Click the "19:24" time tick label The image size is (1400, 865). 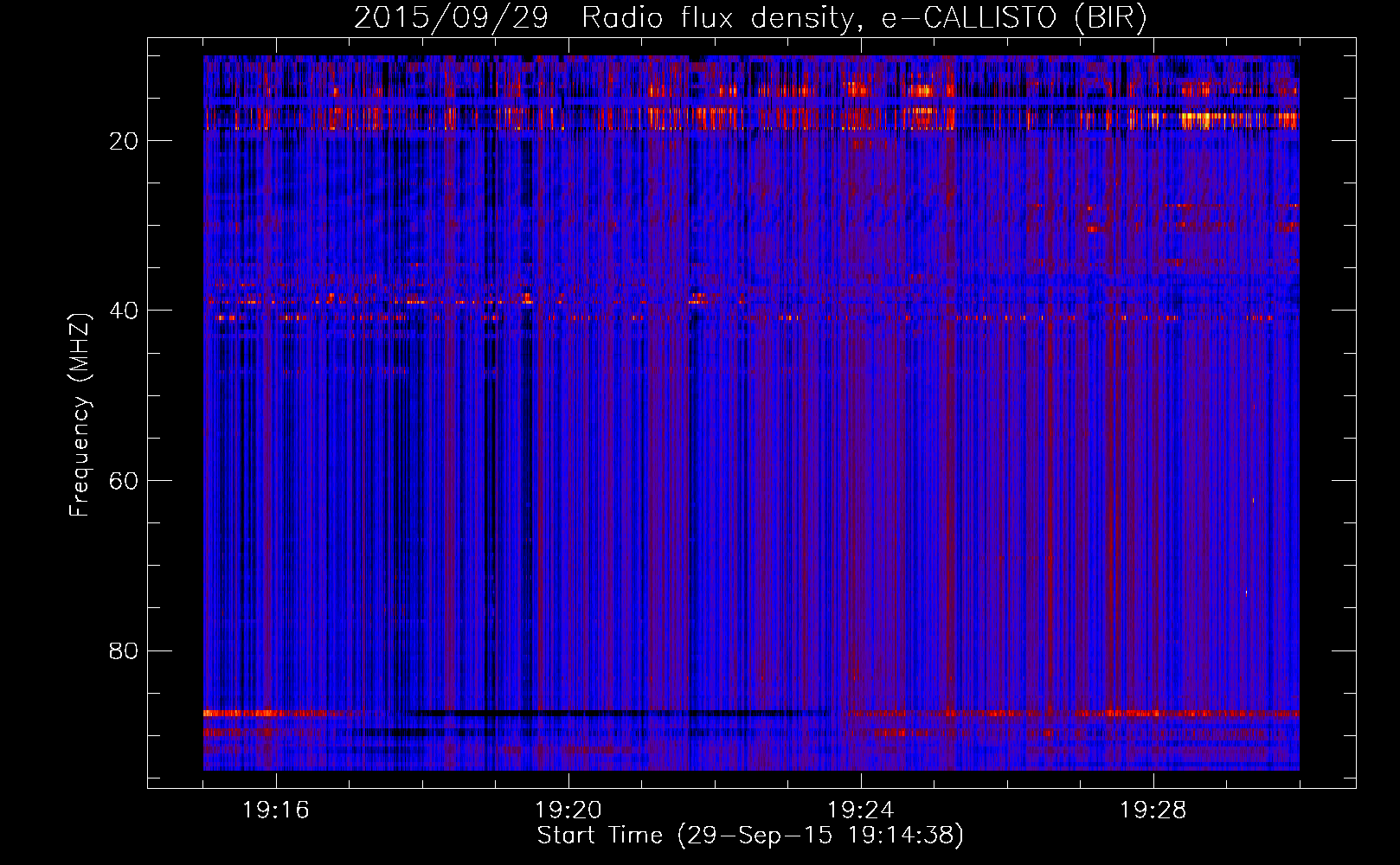861,811
